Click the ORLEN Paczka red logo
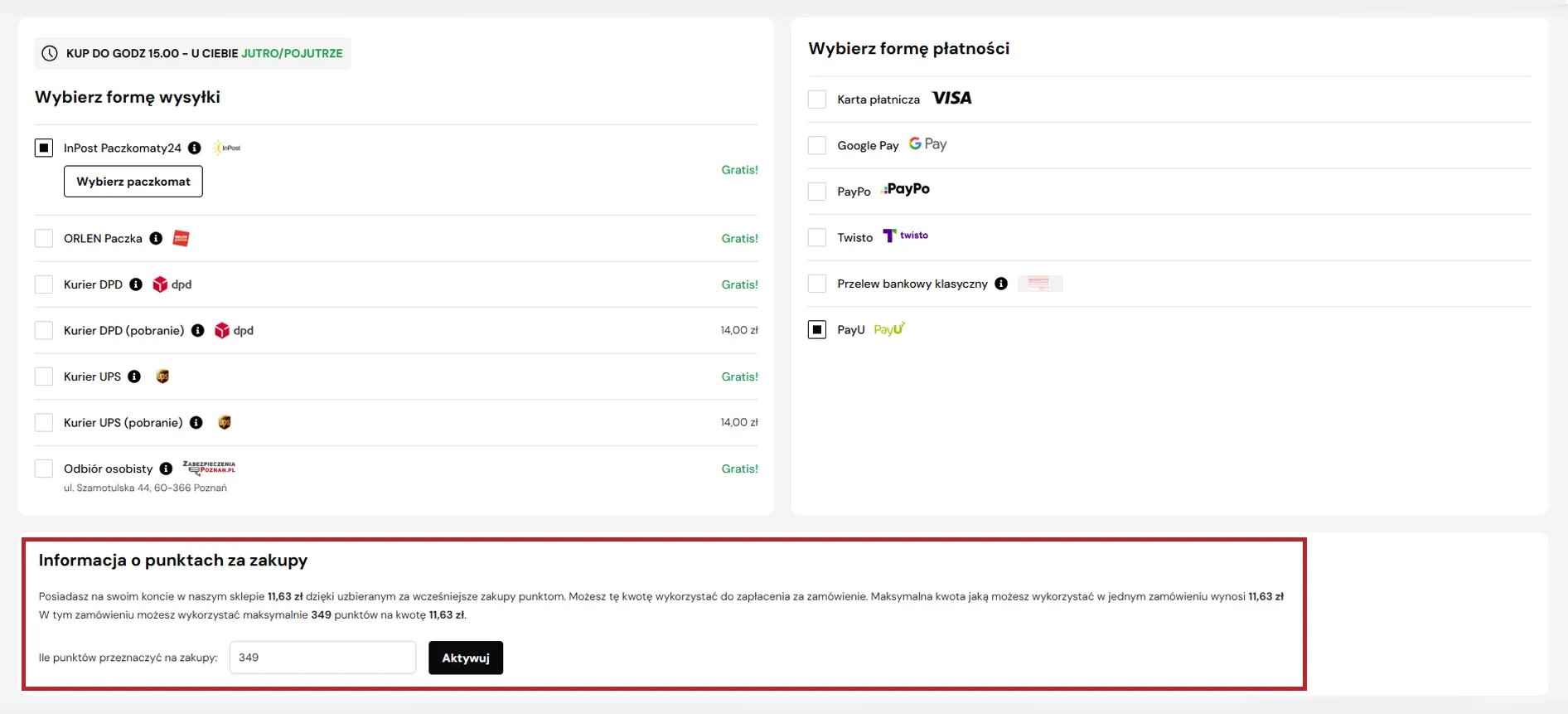Viewport: 1568px width, 714px height. [181, 239]
